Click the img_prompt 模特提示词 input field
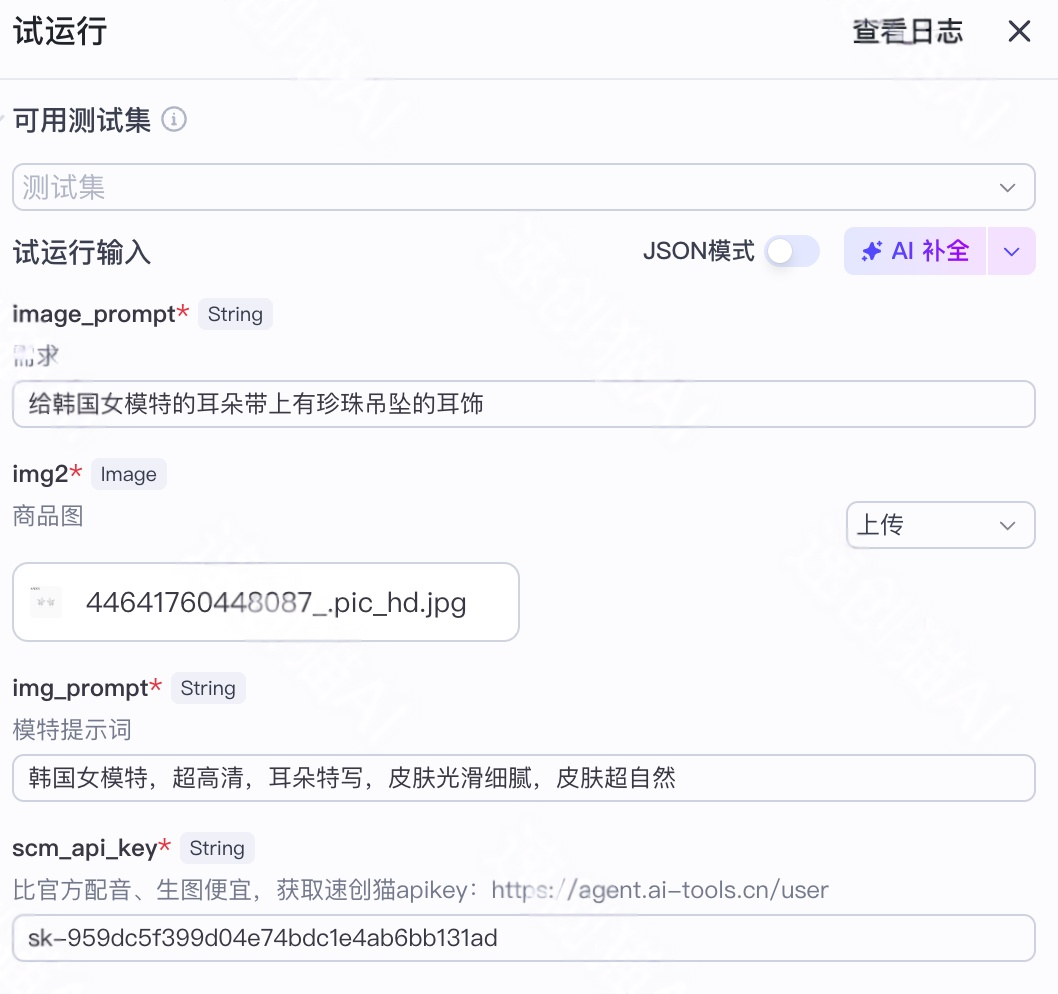Screen dimensions: 1058x994 point(524,777)
